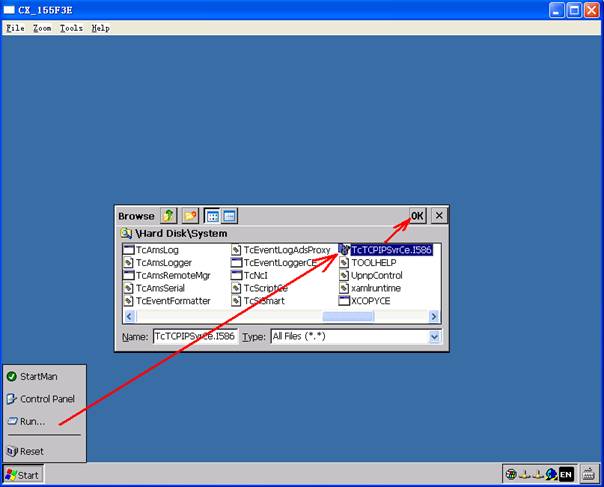Open the Type file filter dropdown
Image resolution: width=604 pixels, height=487 pixels.
434,337
